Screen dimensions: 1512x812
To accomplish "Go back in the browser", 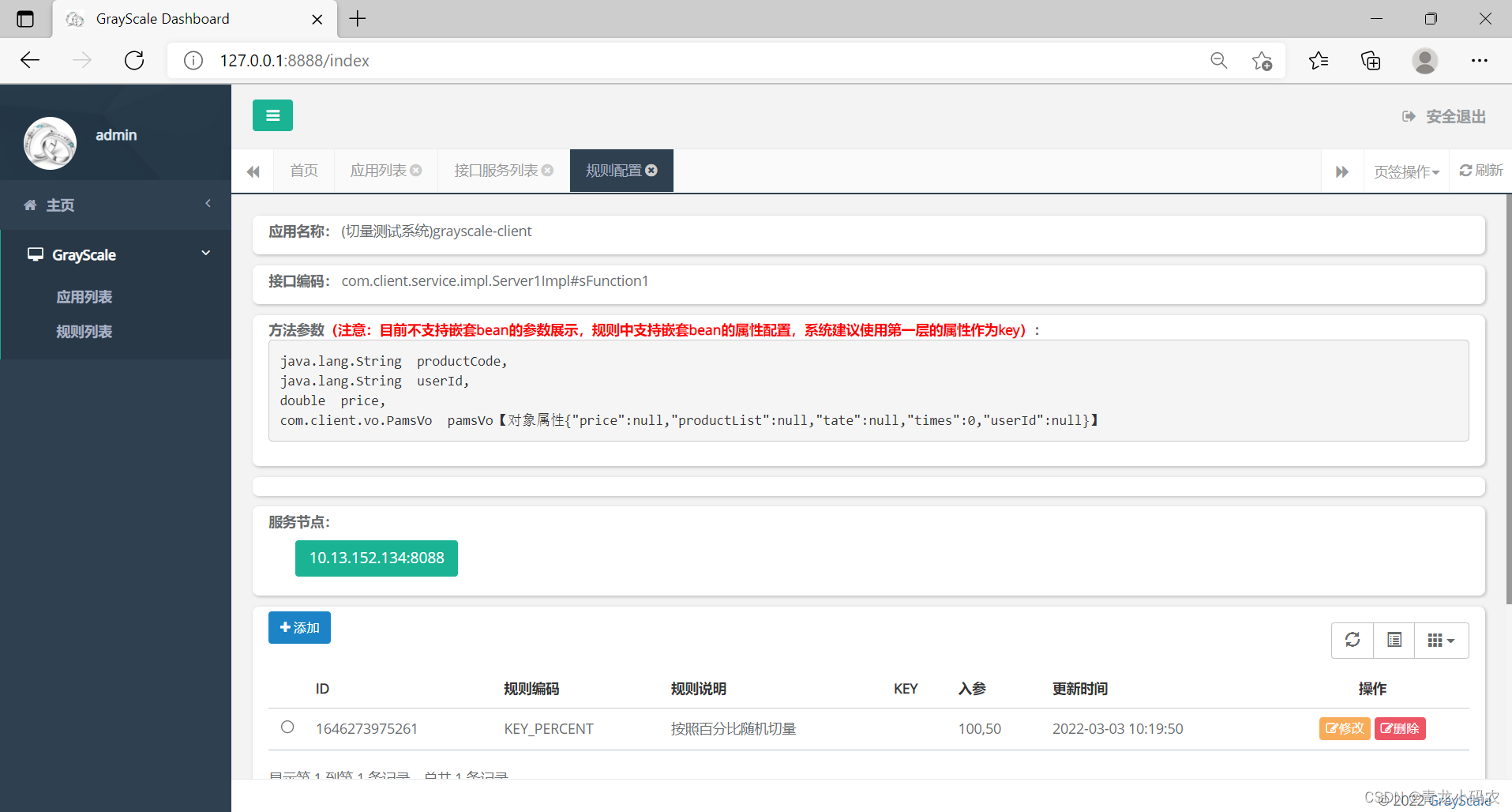I will click(x=30, y=61).
